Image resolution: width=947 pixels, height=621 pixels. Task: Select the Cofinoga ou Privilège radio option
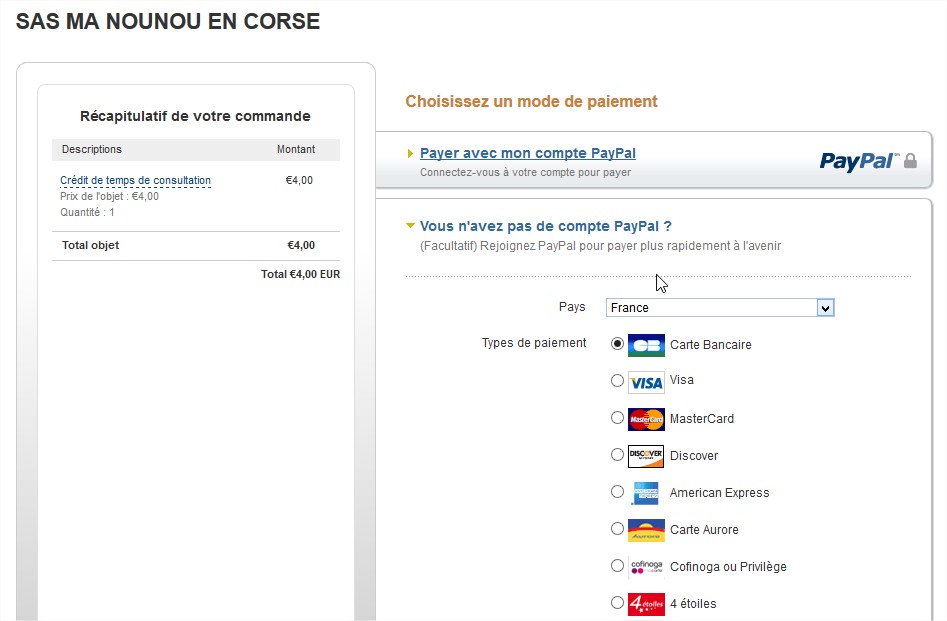(617, 566)
